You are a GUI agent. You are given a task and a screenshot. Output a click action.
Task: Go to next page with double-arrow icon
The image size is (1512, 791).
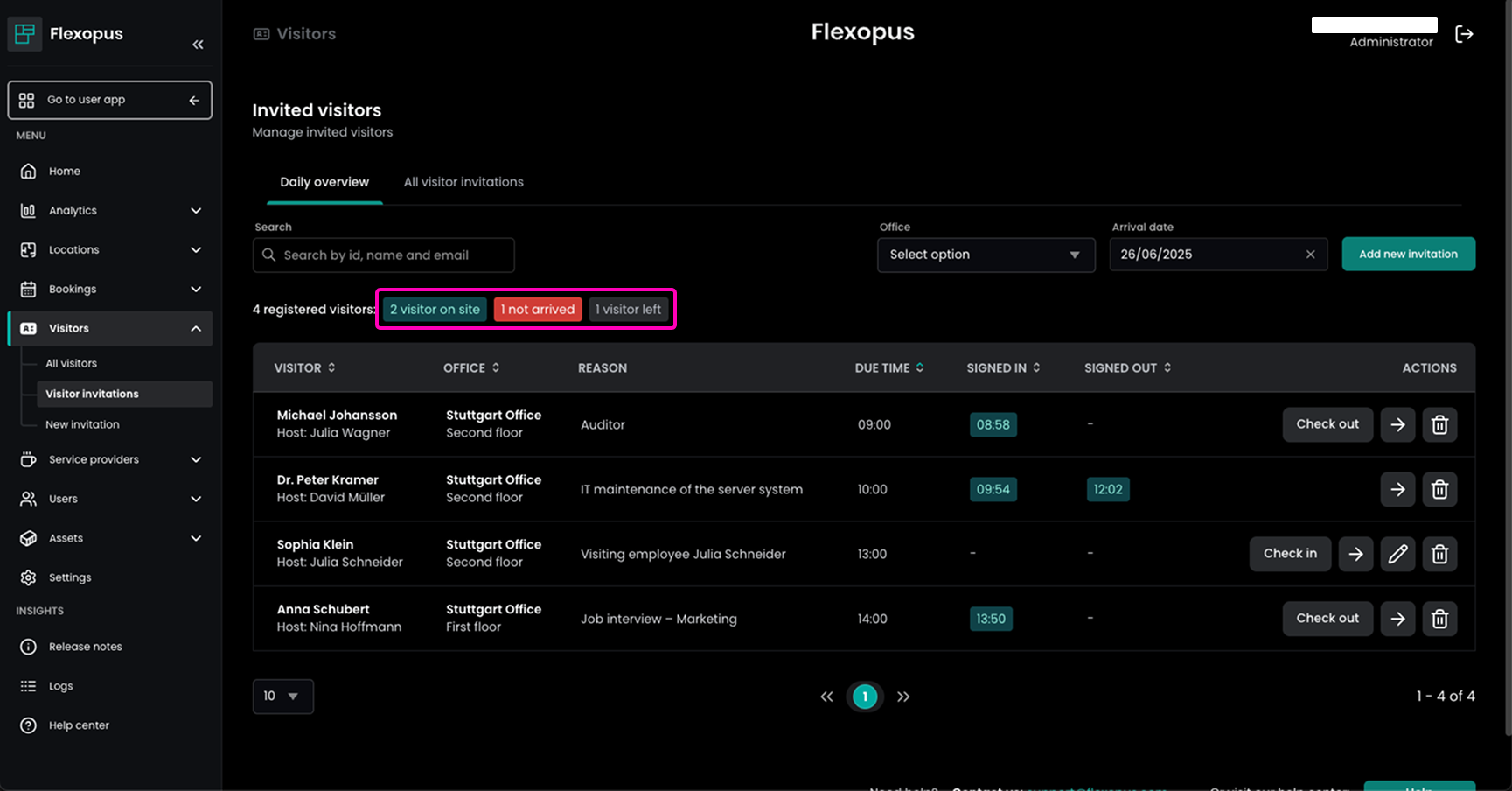point(903,696)
